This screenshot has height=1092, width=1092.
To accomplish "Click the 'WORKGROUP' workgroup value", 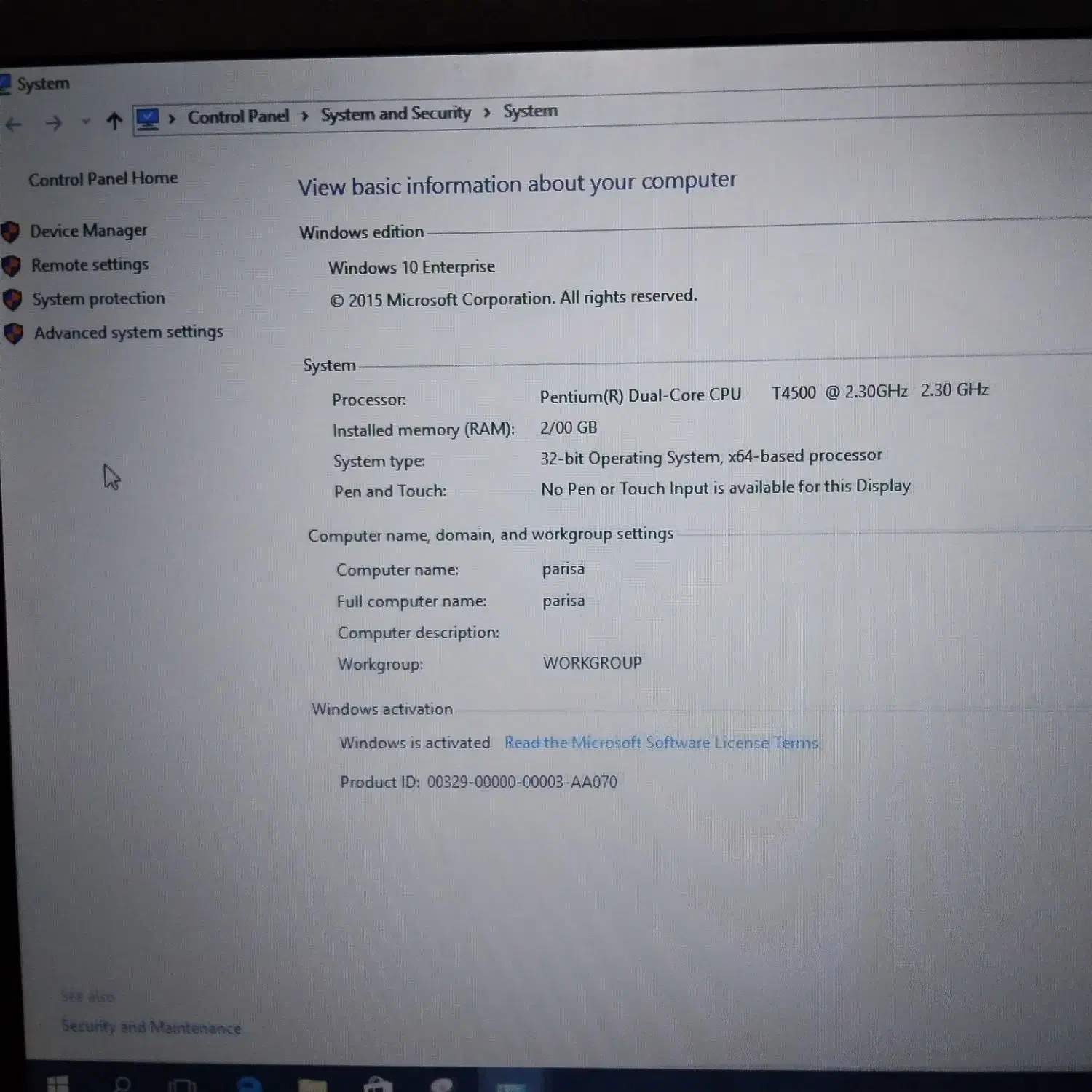I will coord(593,663).
